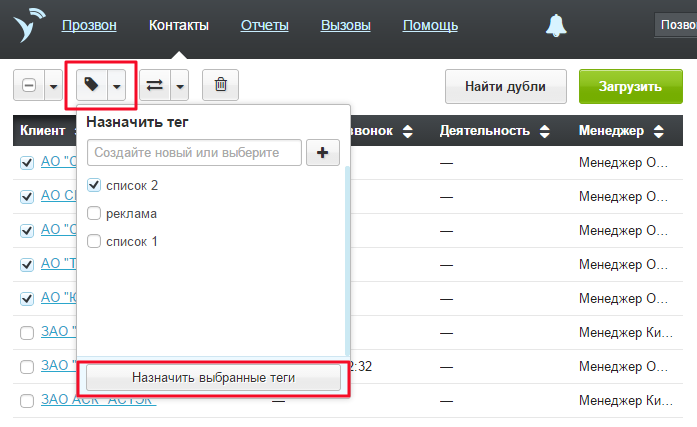The image size is (697, 427).
Task: Open notifications bell icon
Action: pos(555,26)
